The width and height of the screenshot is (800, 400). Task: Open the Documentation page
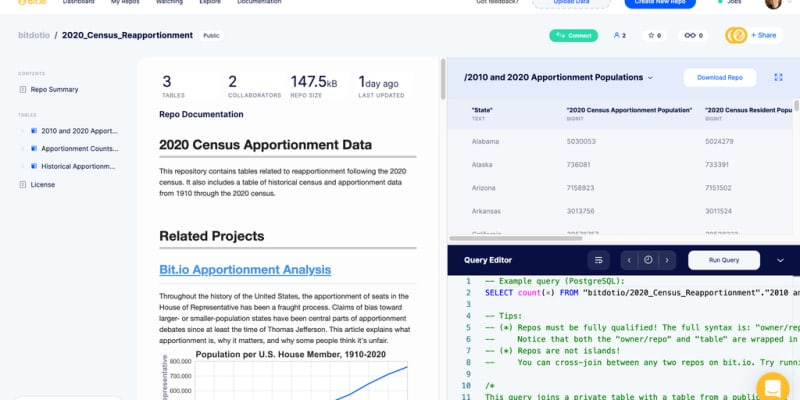coord(259,2)
